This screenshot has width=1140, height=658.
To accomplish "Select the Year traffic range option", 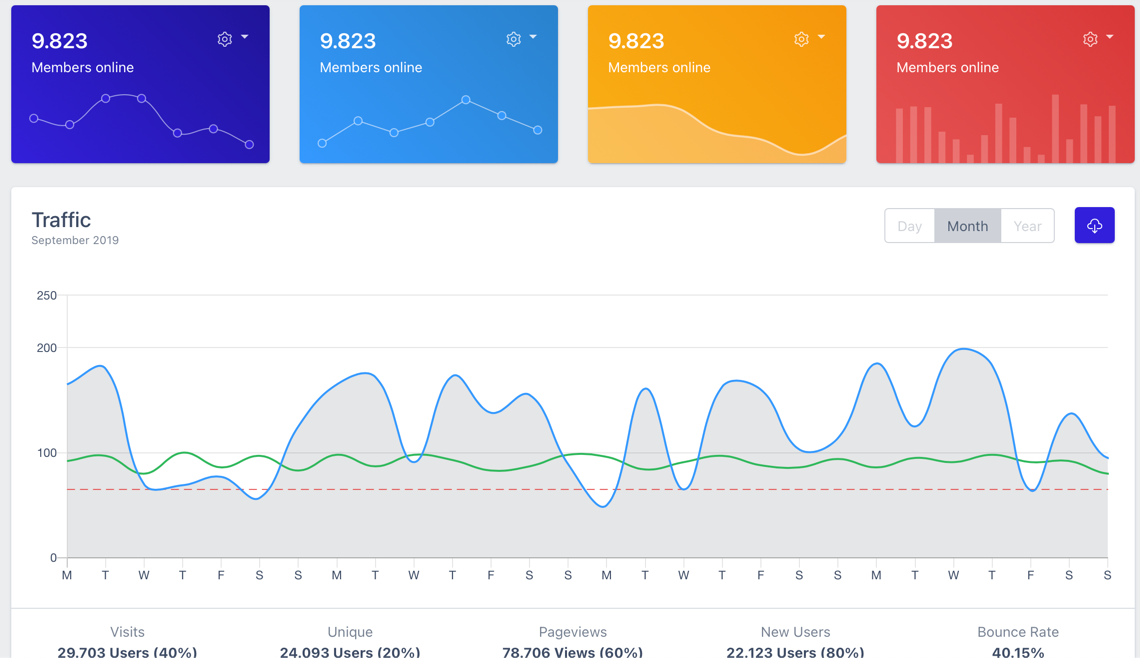I will [x=1027, y=226].
